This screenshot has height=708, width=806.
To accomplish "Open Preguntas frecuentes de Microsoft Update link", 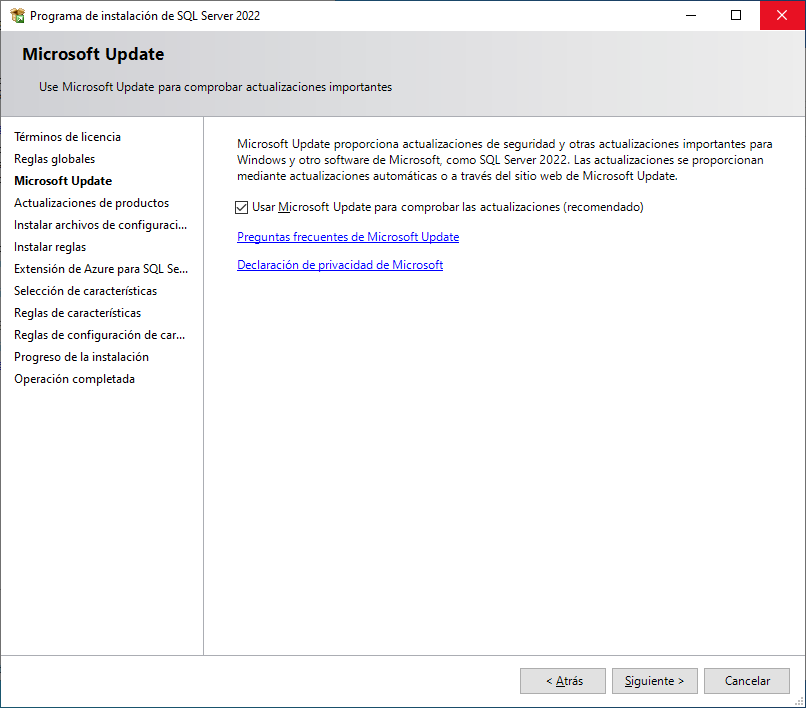I will tap(348, 237).
